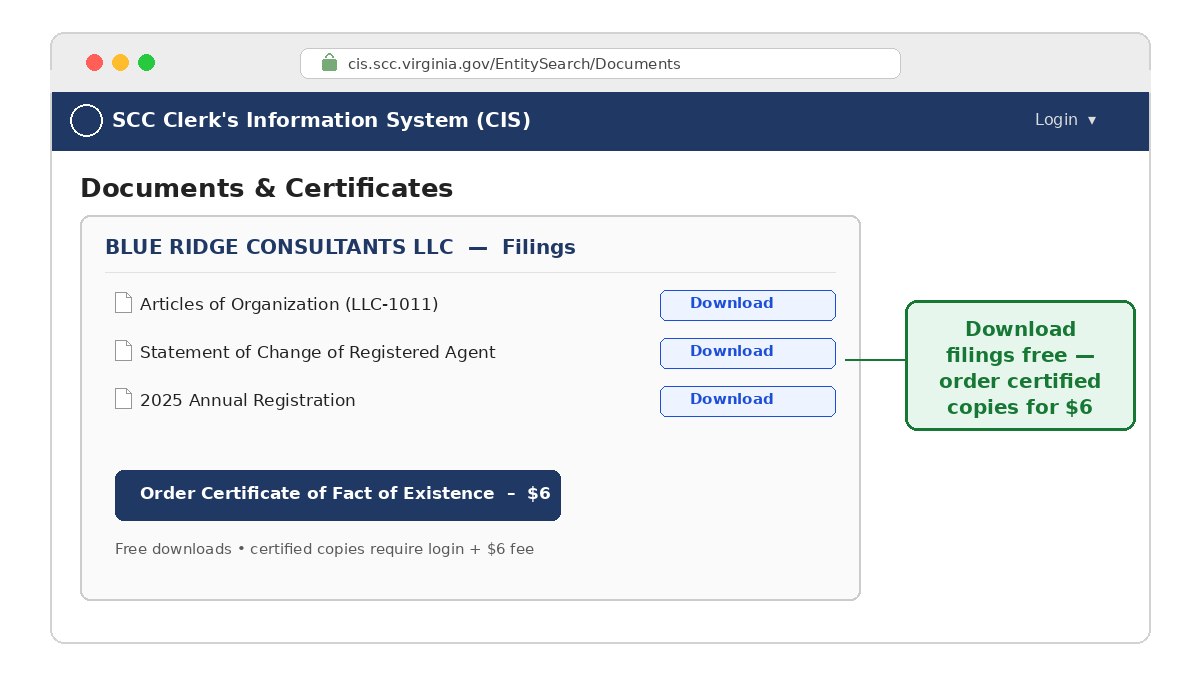This screenshot has width=1200, height=675.
Task: Download the Articles of Organization (LLC-1011)
Action: pyautogui.click(x=747, y=305)
